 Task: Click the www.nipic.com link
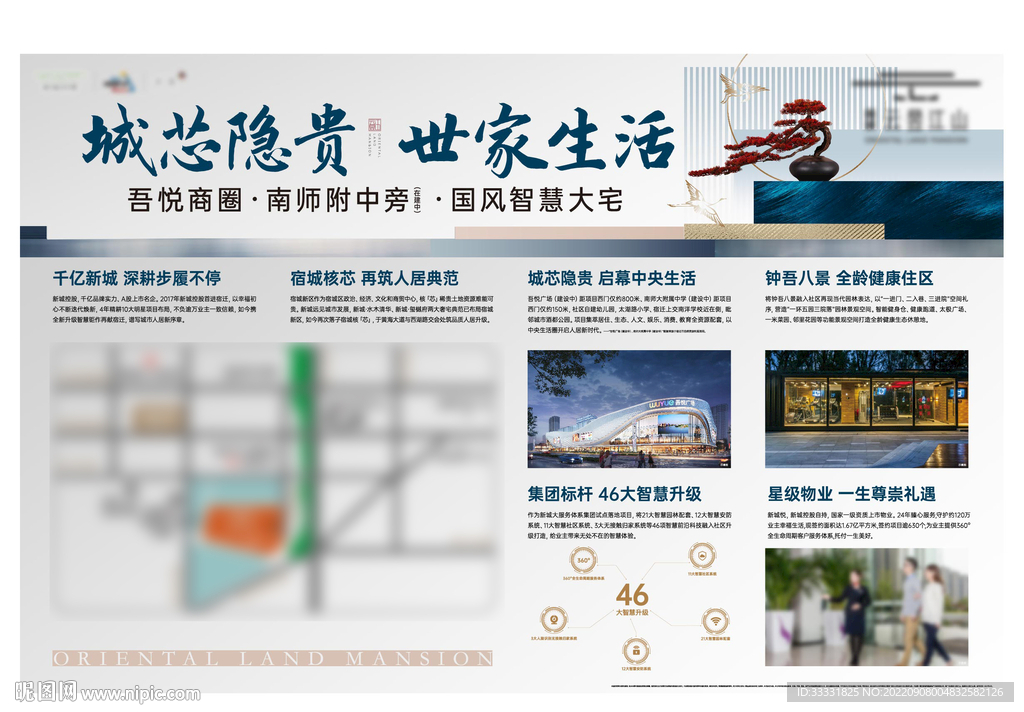pyautogui.click(x=141, y=694)
